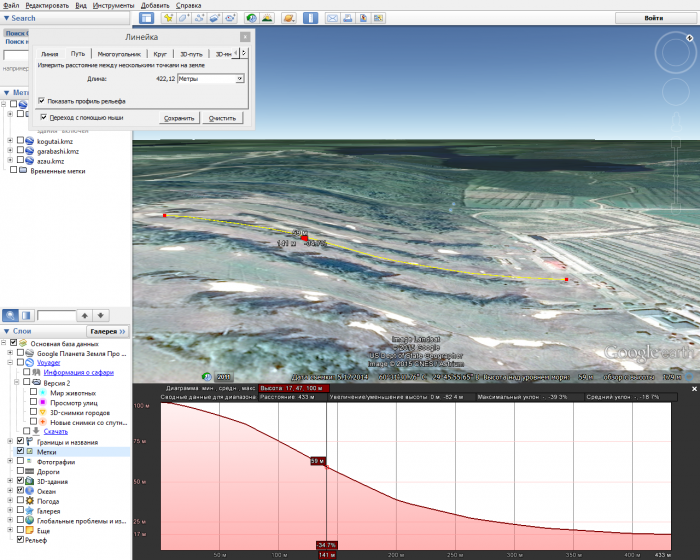
Task: Open the planet switcher icon
Action: (x=289, y=18)
